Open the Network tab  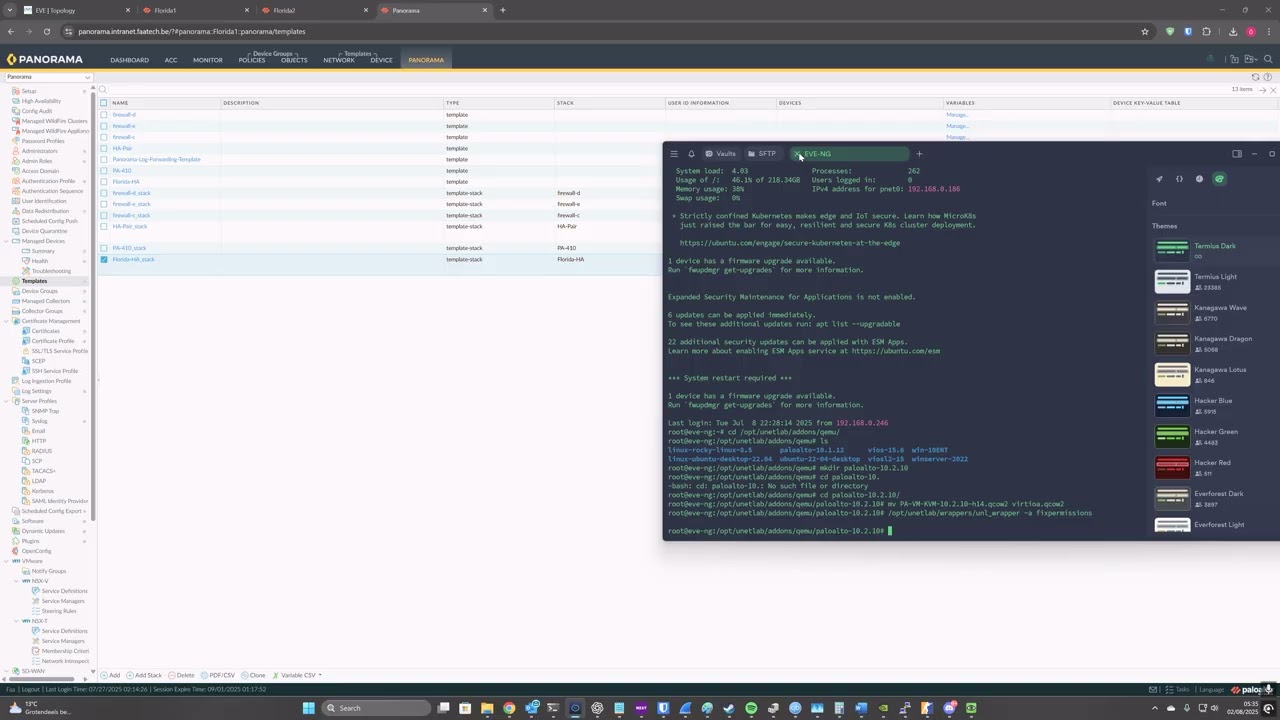pyautogui.click(x=339, y=60)
